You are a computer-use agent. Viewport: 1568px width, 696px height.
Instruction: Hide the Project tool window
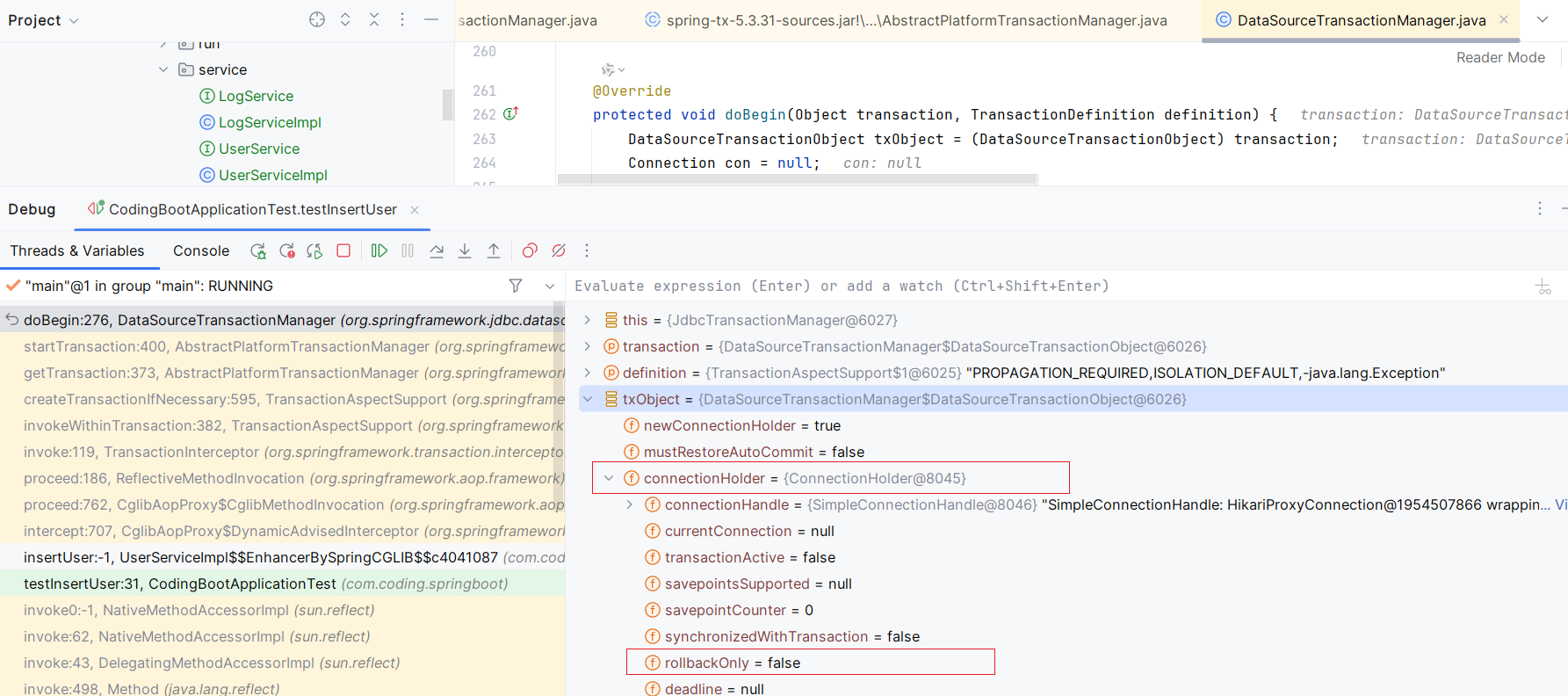pos(431,19)
